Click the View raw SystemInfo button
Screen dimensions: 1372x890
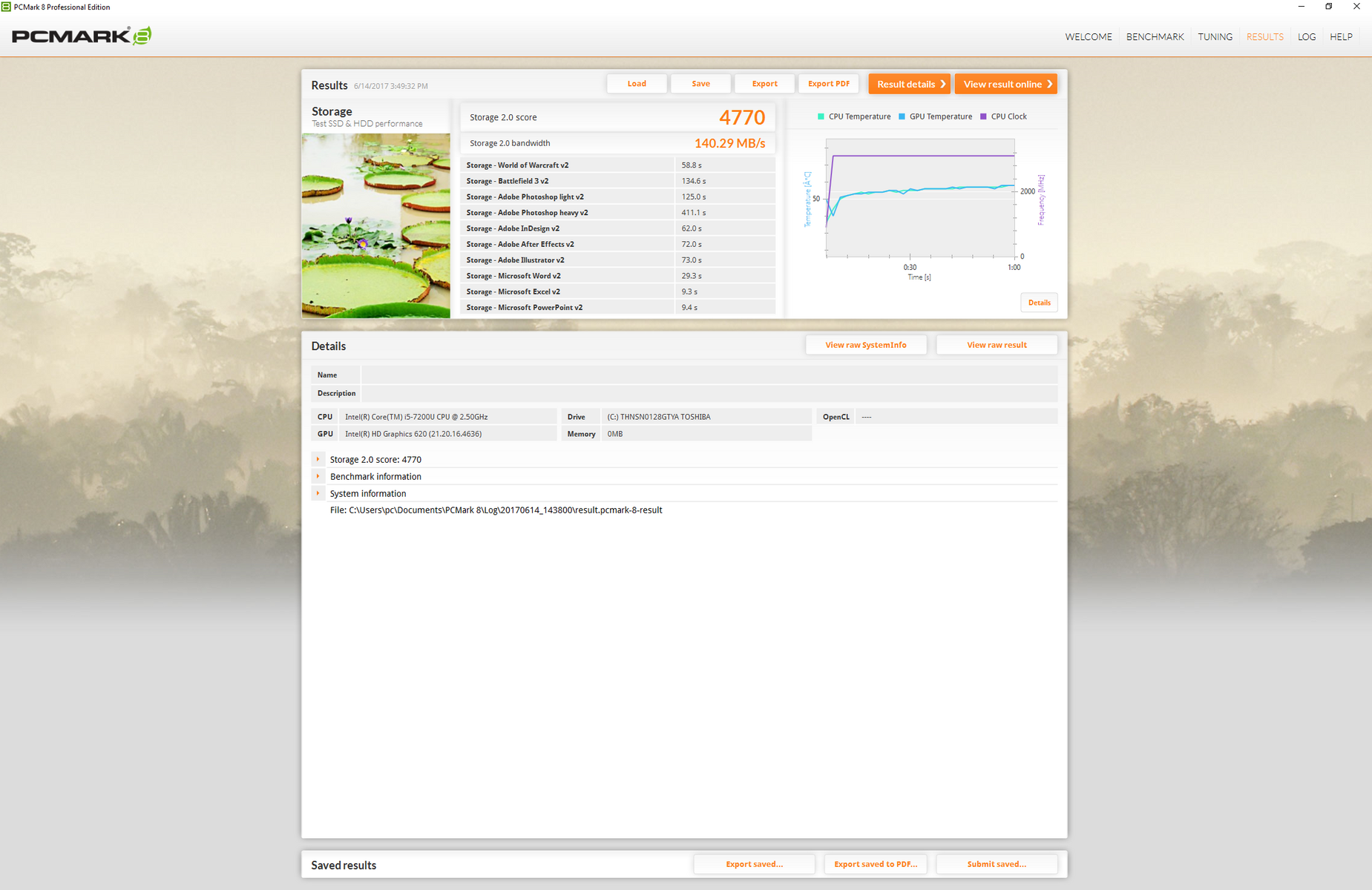(x=865, y=345)
